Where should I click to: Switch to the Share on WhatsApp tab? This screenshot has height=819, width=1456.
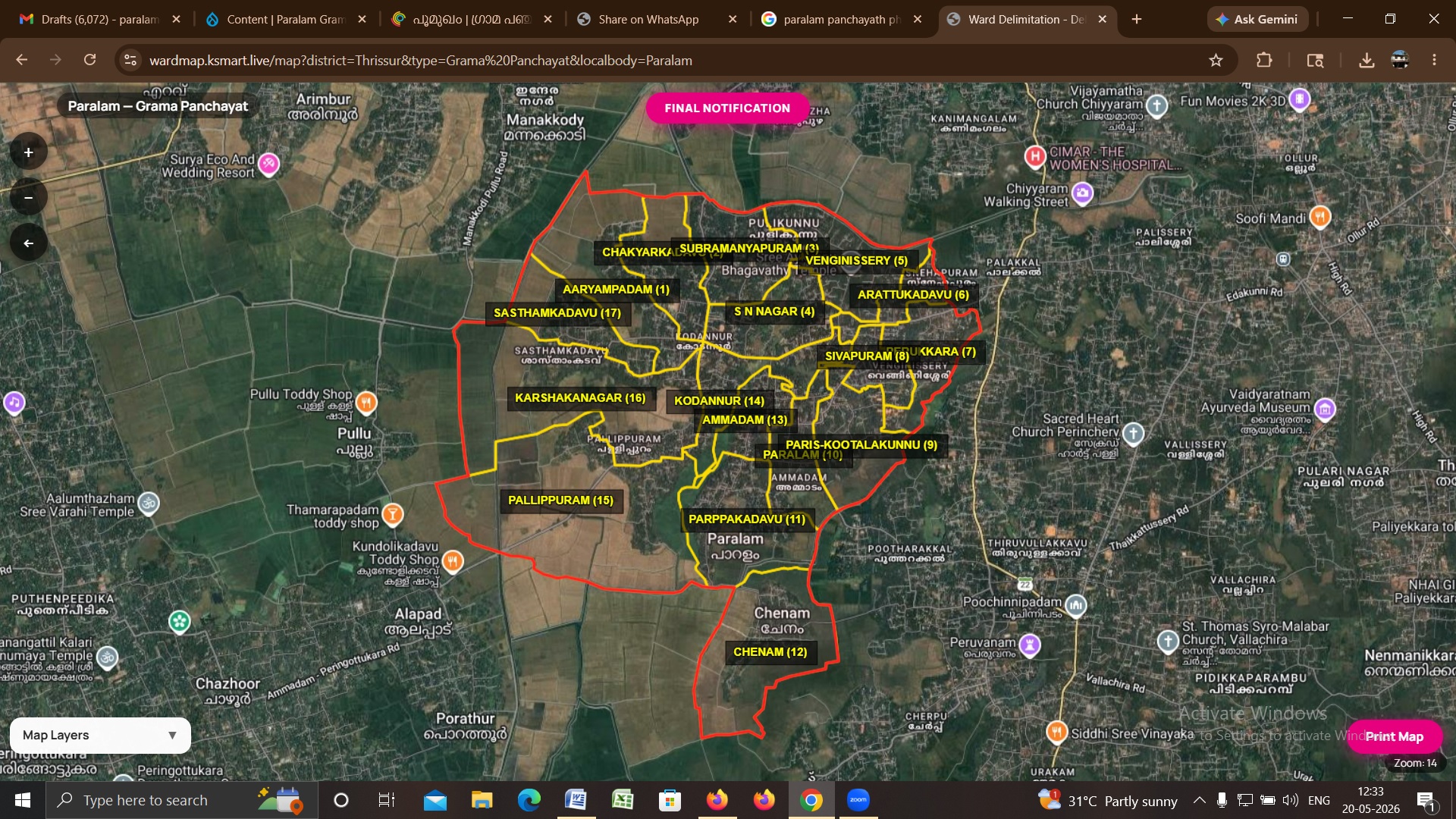coord(657,20)
